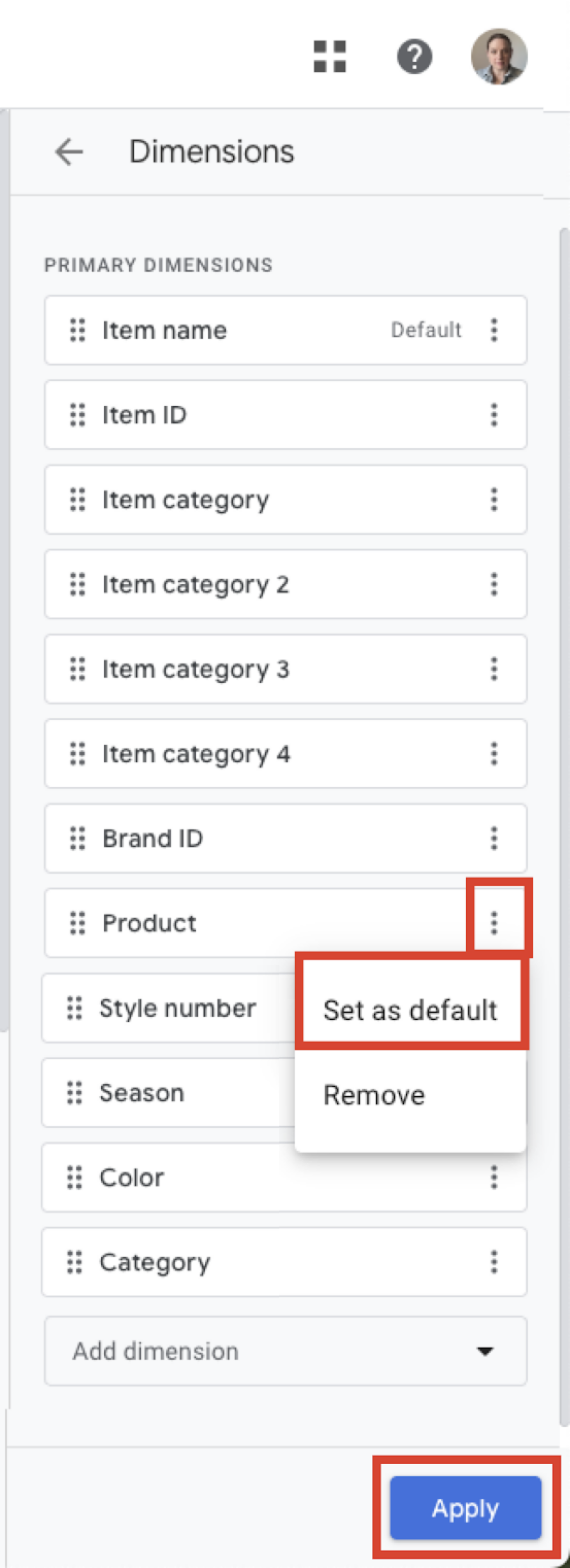The width and height of the screenshot is (570, 1568).
Task: Open the Color row options menu
Action: 494,1177
